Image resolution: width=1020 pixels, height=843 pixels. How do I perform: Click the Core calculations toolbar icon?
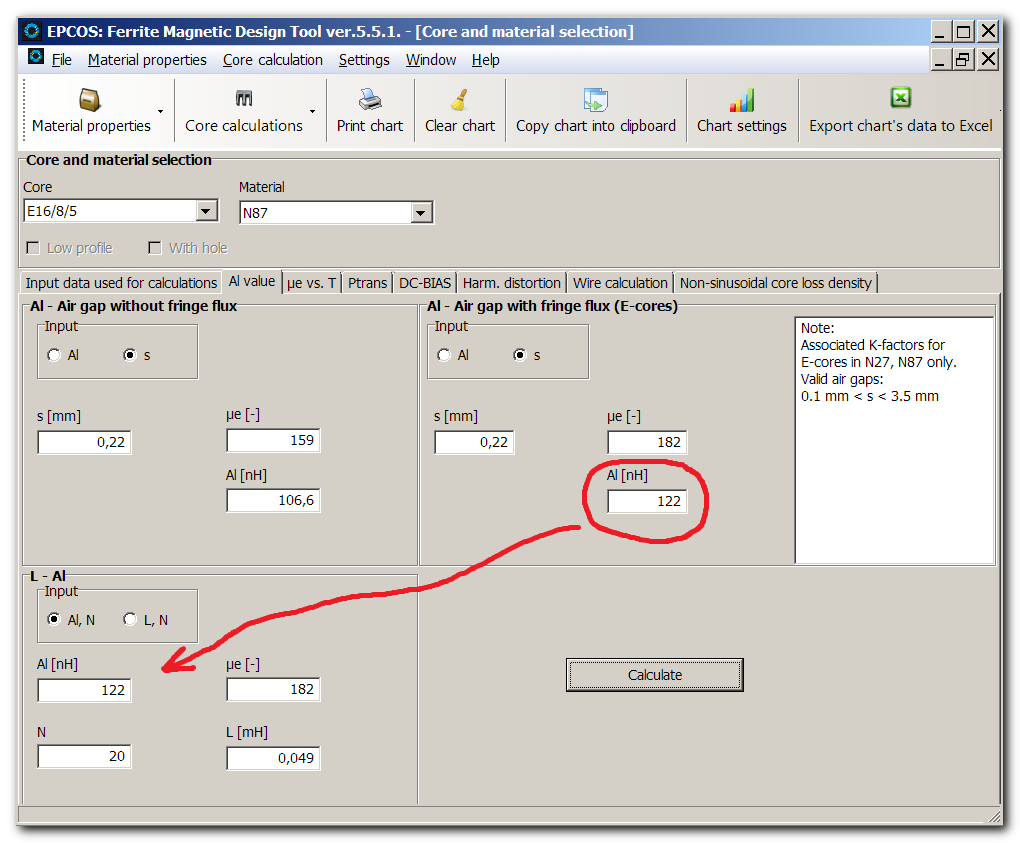(244, 99)
